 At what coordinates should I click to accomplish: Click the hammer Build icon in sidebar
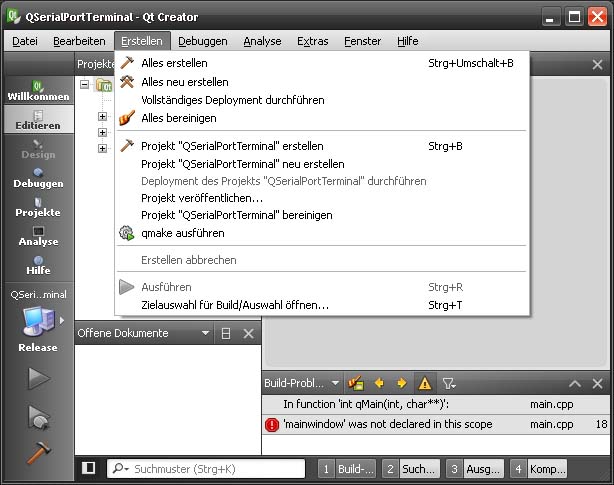pos(38,451)
